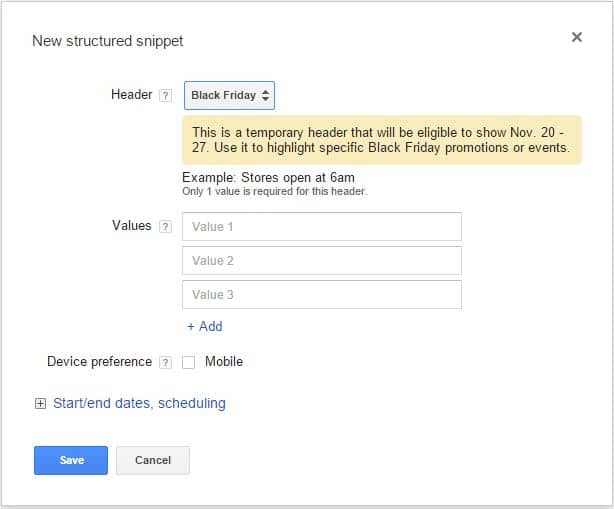Select the Value 3 input box

point(321,294)
